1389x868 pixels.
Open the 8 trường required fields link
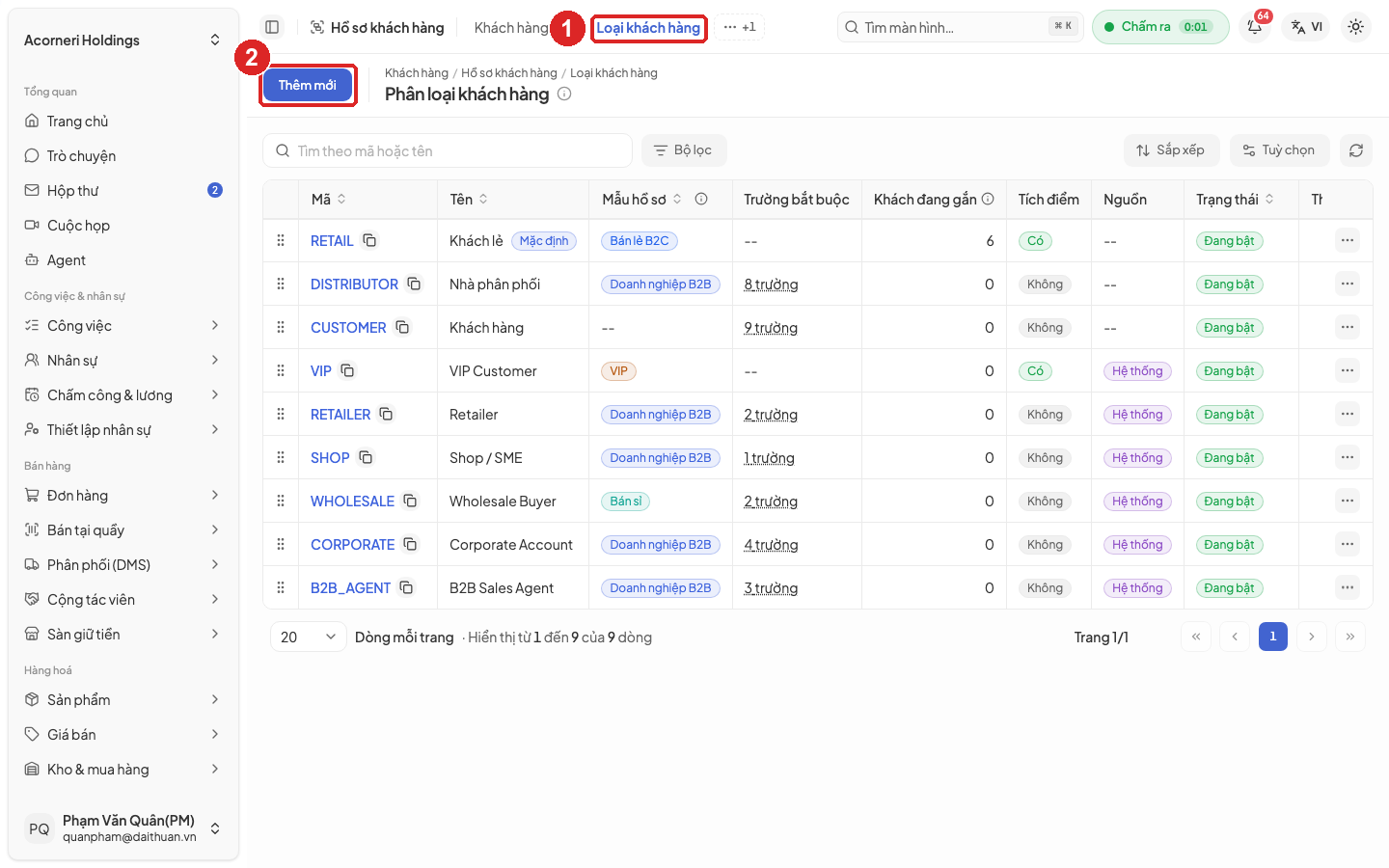[771, 285]
